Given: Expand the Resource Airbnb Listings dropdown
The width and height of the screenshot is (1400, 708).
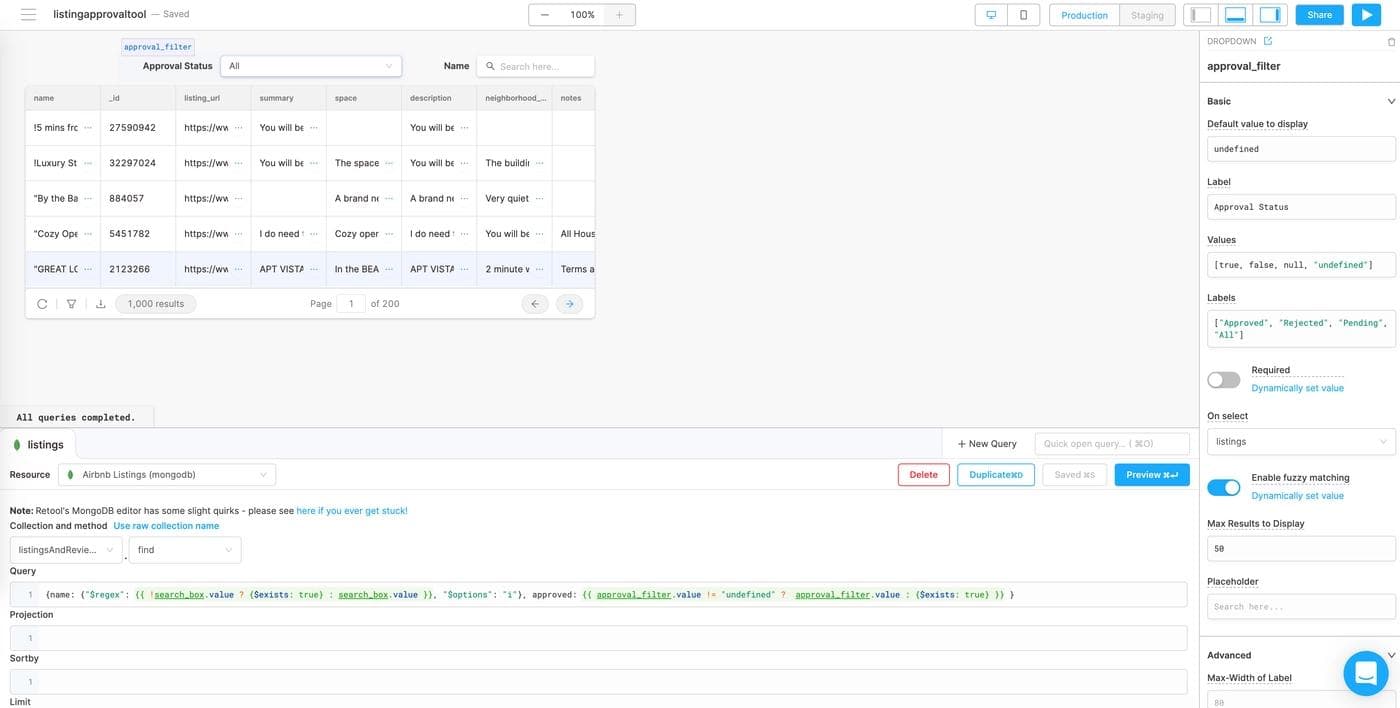Looking at the screenshot, I should coord(167,475).
